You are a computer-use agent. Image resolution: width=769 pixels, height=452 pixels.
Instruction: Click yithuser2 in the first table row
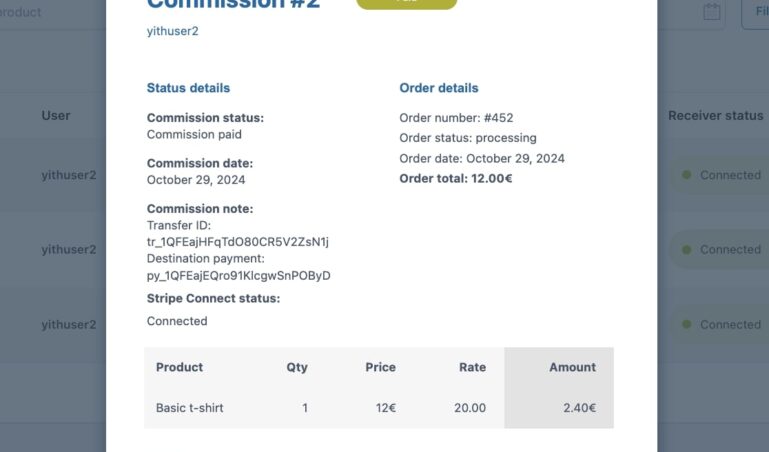click(x=69, y=175)
